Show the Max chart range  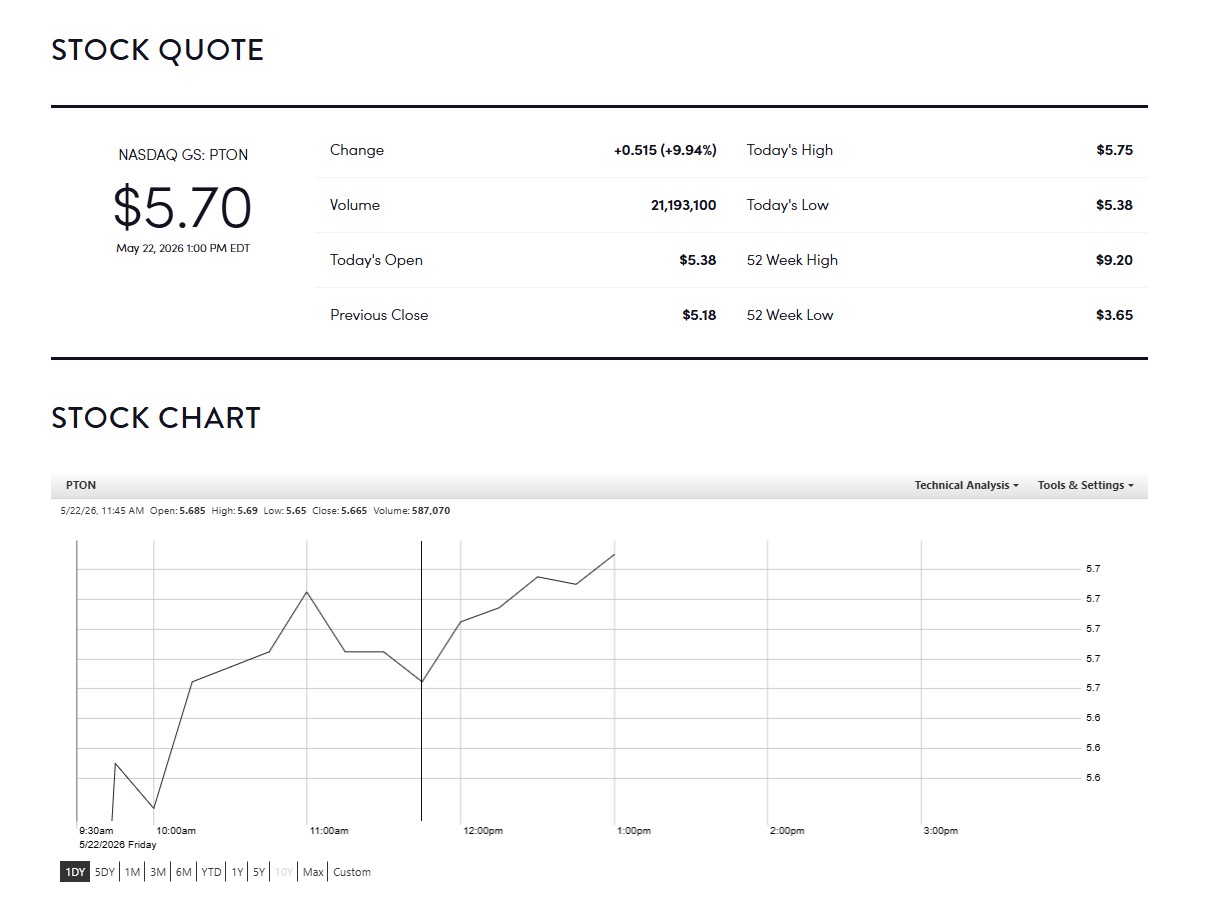(x=313, y=872)
